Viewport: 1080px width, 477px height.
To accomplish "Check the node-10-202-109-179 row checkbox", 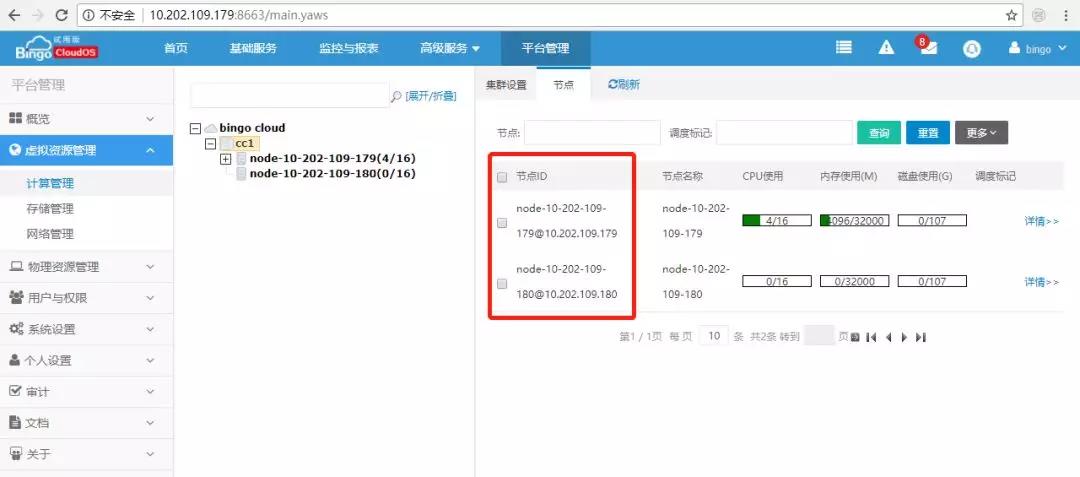I will pyautogui.click(x=502, y=222).
